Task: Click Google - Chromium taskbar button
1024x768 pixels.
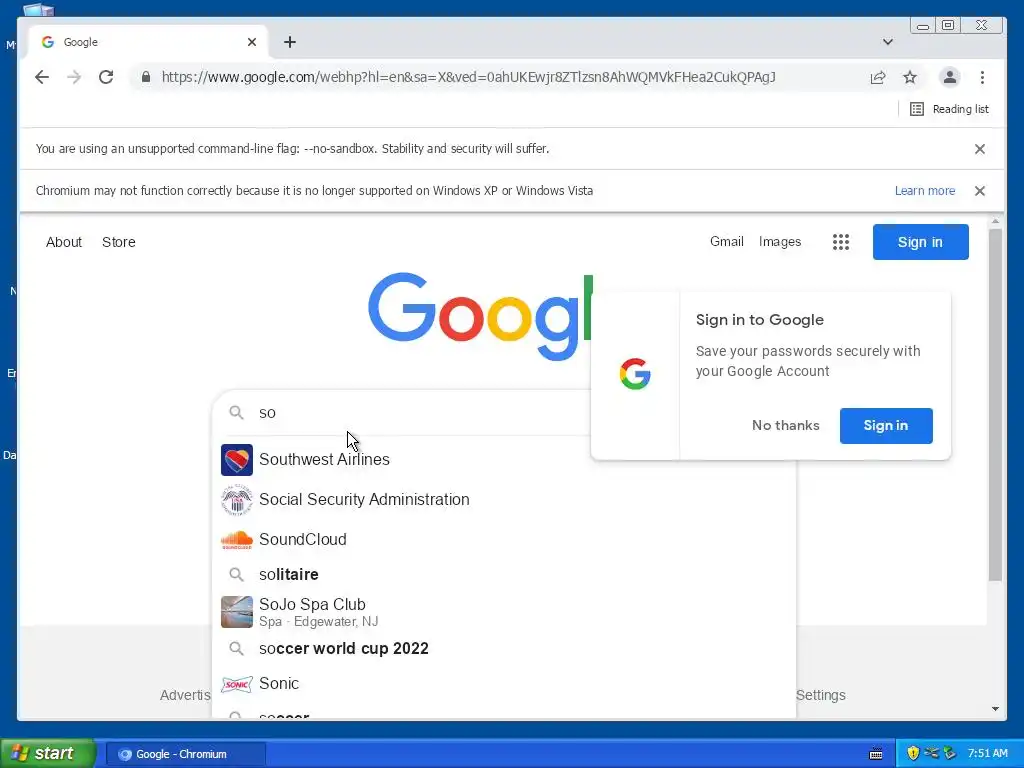Action: [185, 754]
